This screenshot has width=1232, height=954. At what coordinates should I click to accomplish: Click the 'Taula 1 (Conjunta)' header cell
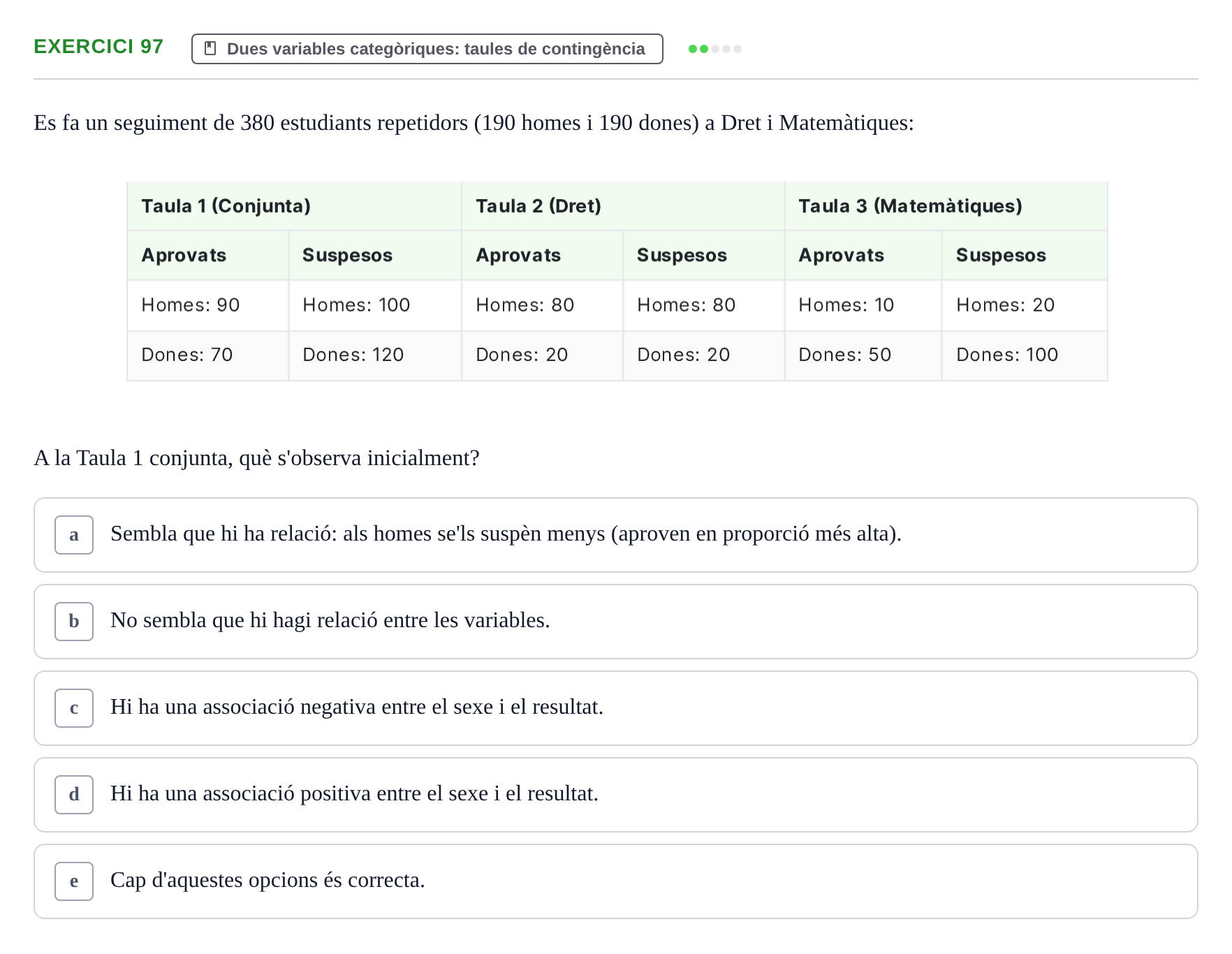coord(294,206)
